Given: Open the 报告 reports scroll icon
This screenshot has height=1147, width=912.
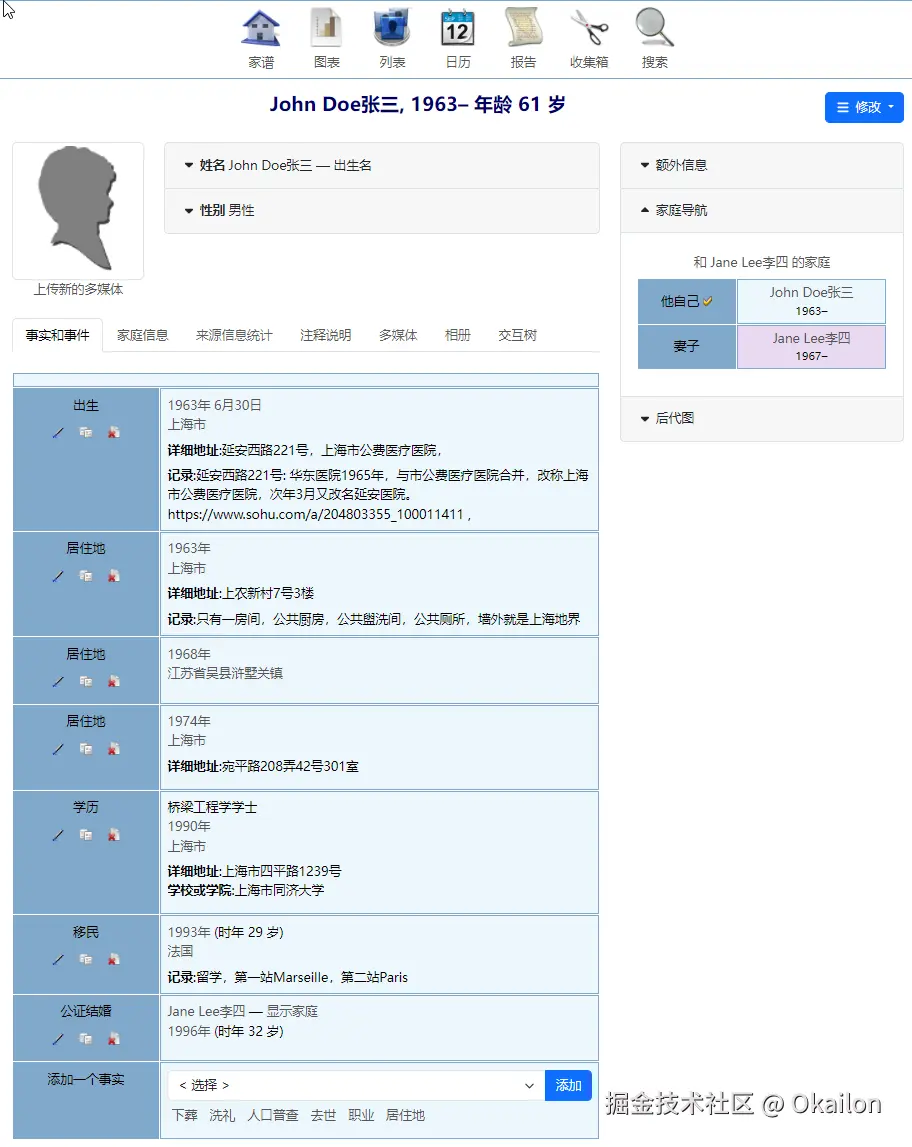Looking at the screenshot, I should pos(523,30).
